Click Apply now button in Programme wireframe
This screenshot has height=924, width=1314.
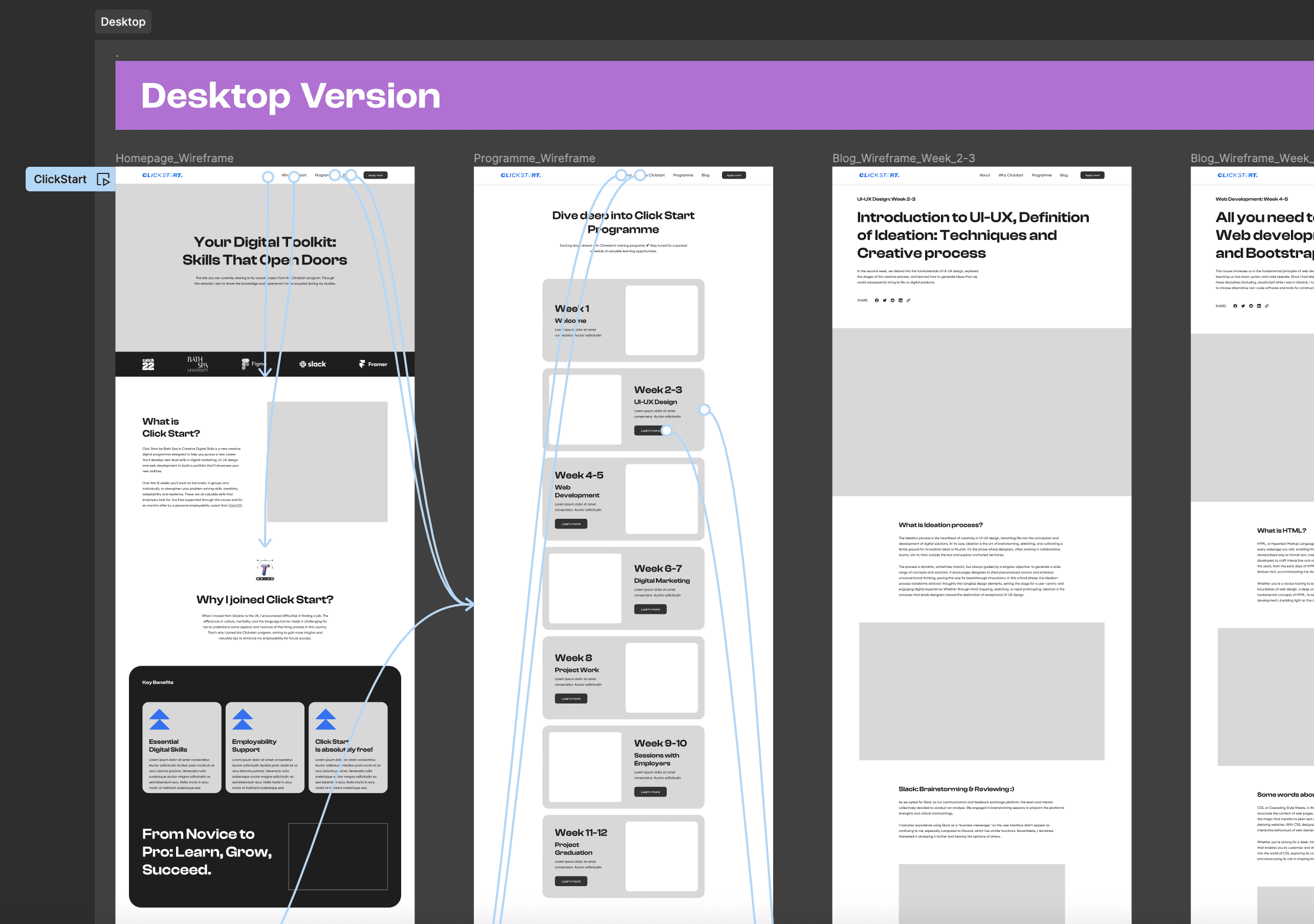pyautogui.click(x=734, y=175)
